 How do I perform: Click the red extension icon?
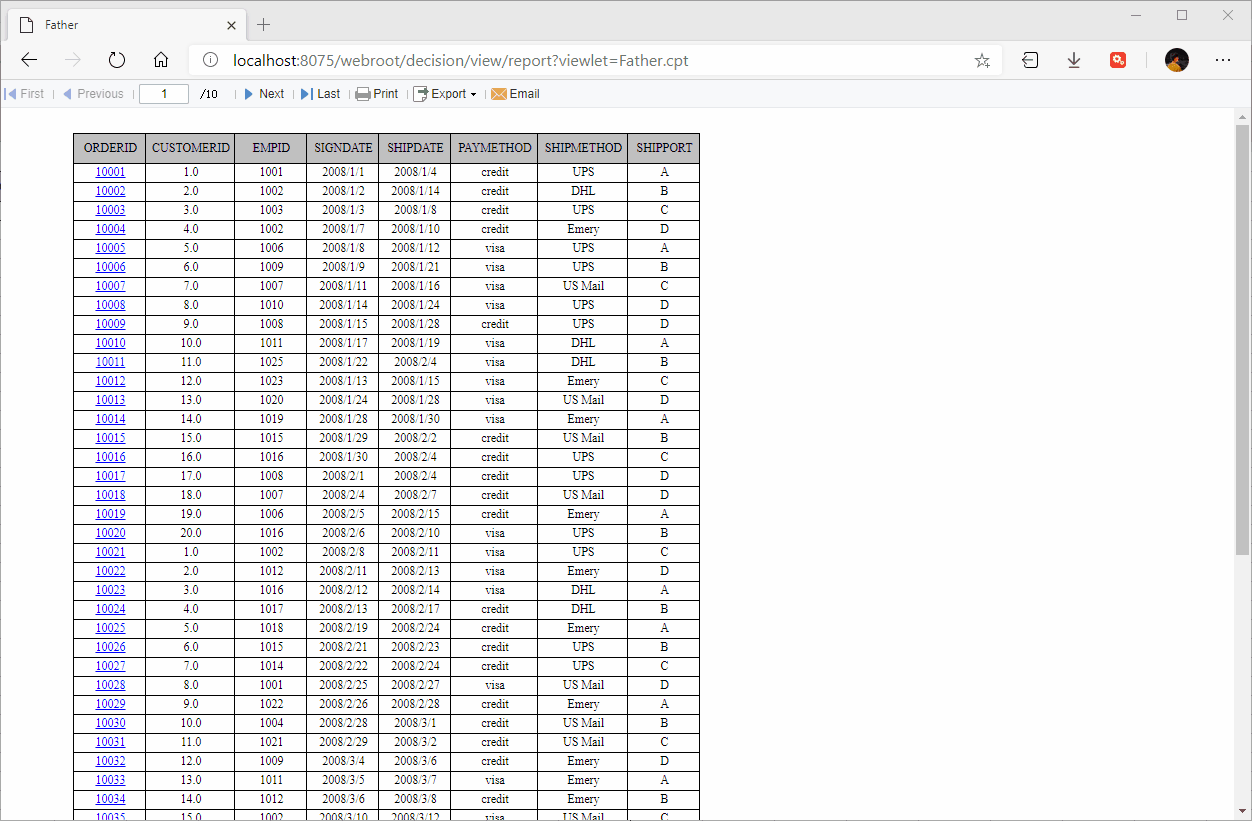(x=1118, y=60)
